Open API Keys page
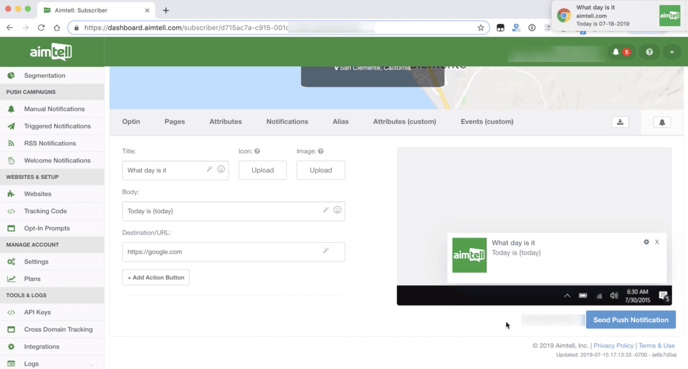This screenshot has width=688, height=369. click(x=37, y=312)
